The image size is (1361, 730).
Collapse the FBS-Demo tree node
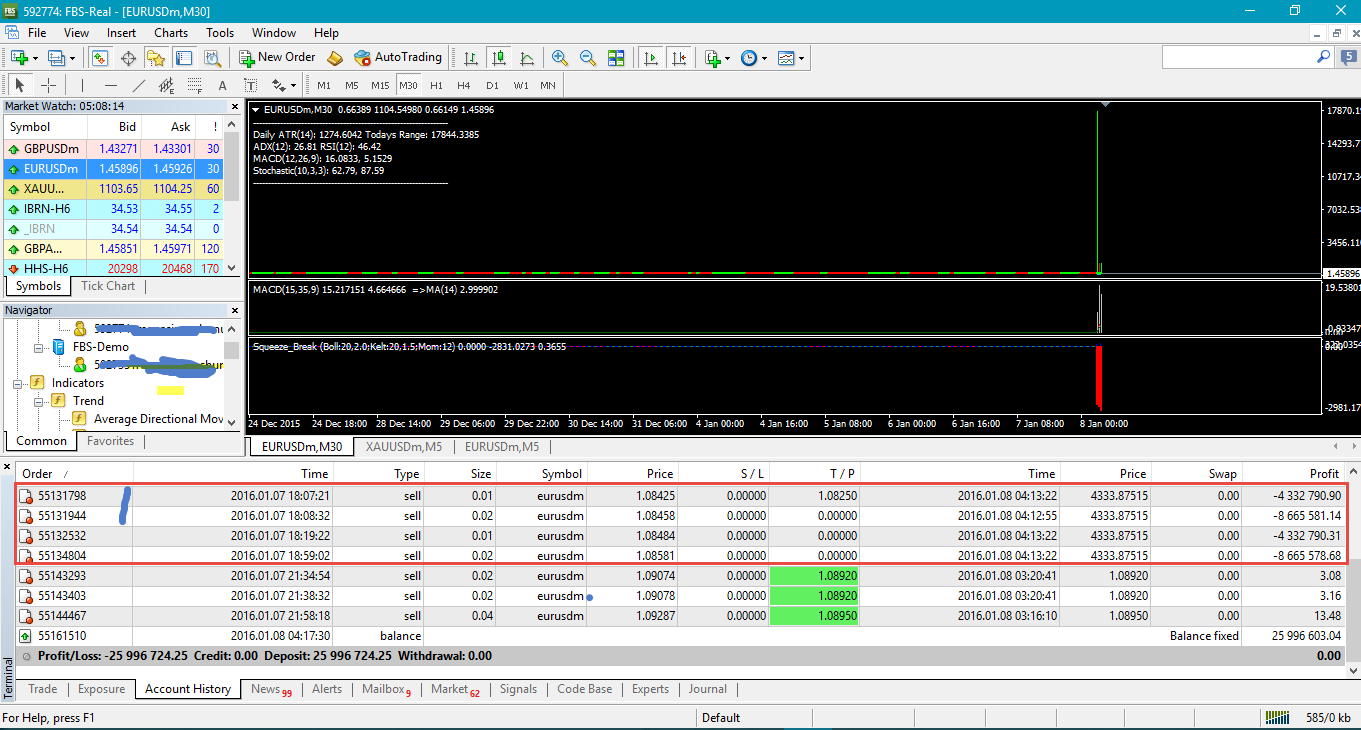[x=39, y=347]
